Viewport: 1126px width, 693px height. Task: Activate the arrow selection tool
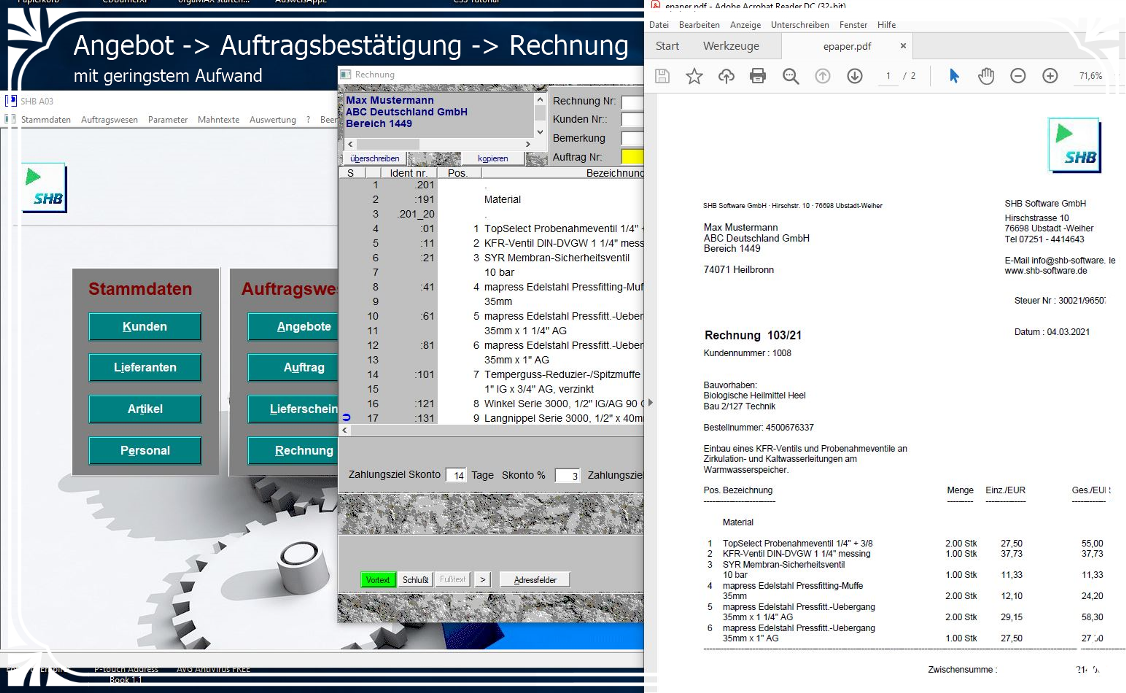tap(954, 76)
